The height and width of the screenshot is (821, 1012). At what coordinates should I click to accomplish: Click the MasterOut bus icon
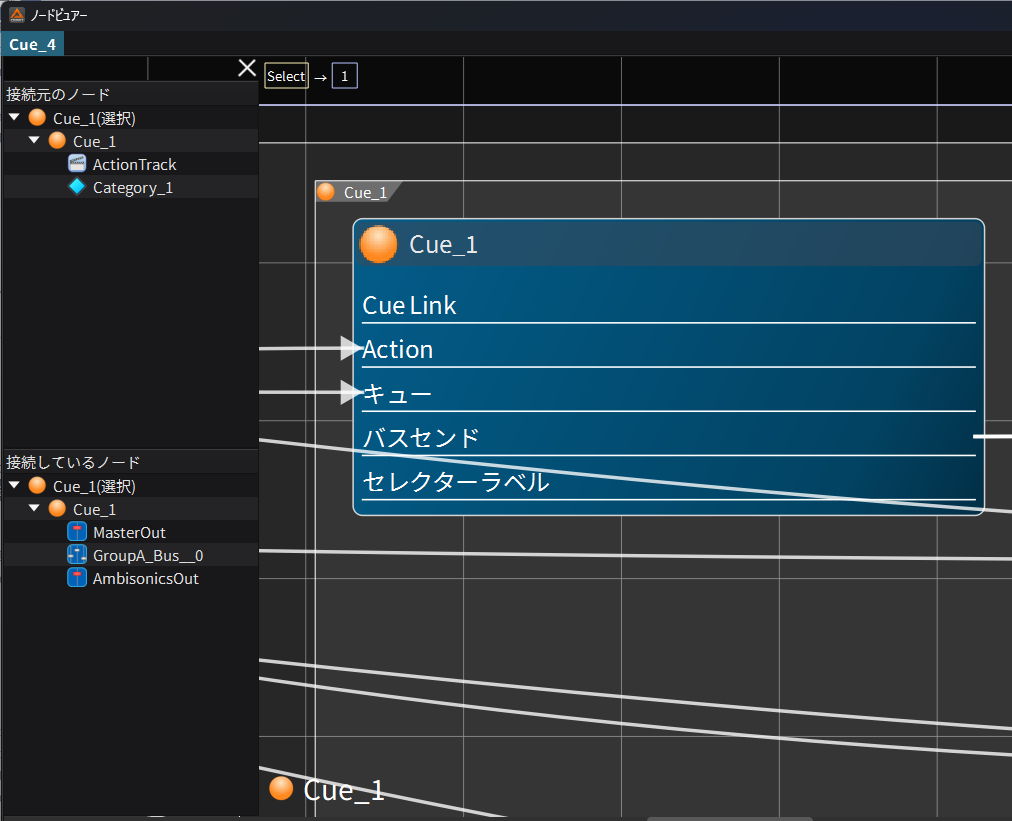(x=77, y=532)
